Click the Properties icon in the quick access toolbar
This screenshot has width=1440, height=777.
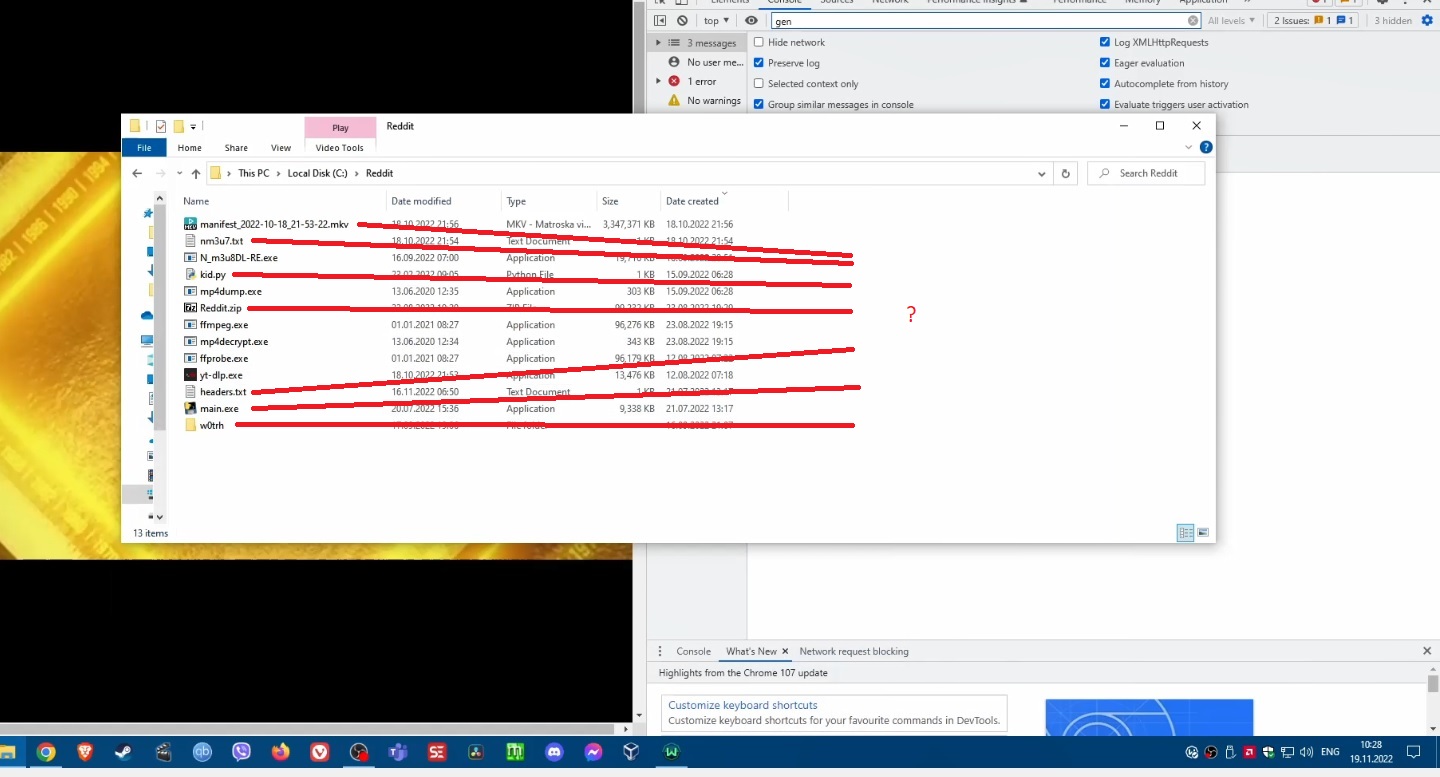[x=160, y=126]
